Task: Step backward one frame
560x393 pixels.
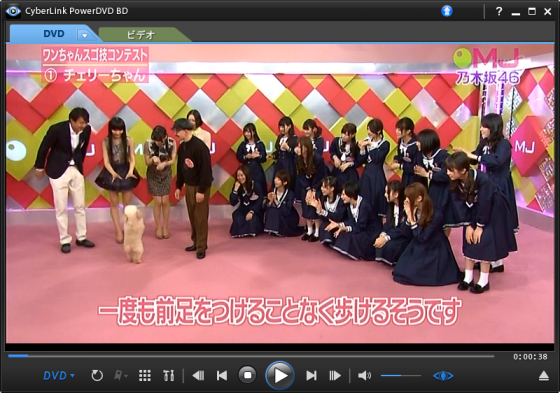Action: (x=198, y=375)
